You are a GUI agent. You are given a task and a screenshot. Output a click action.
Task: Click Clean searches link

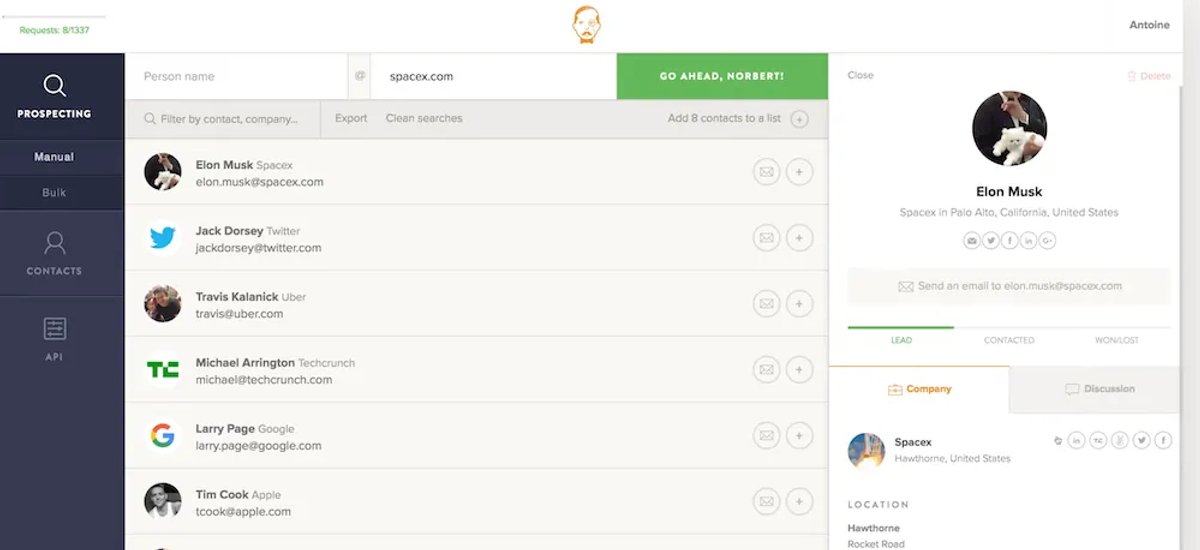(424, 118)
